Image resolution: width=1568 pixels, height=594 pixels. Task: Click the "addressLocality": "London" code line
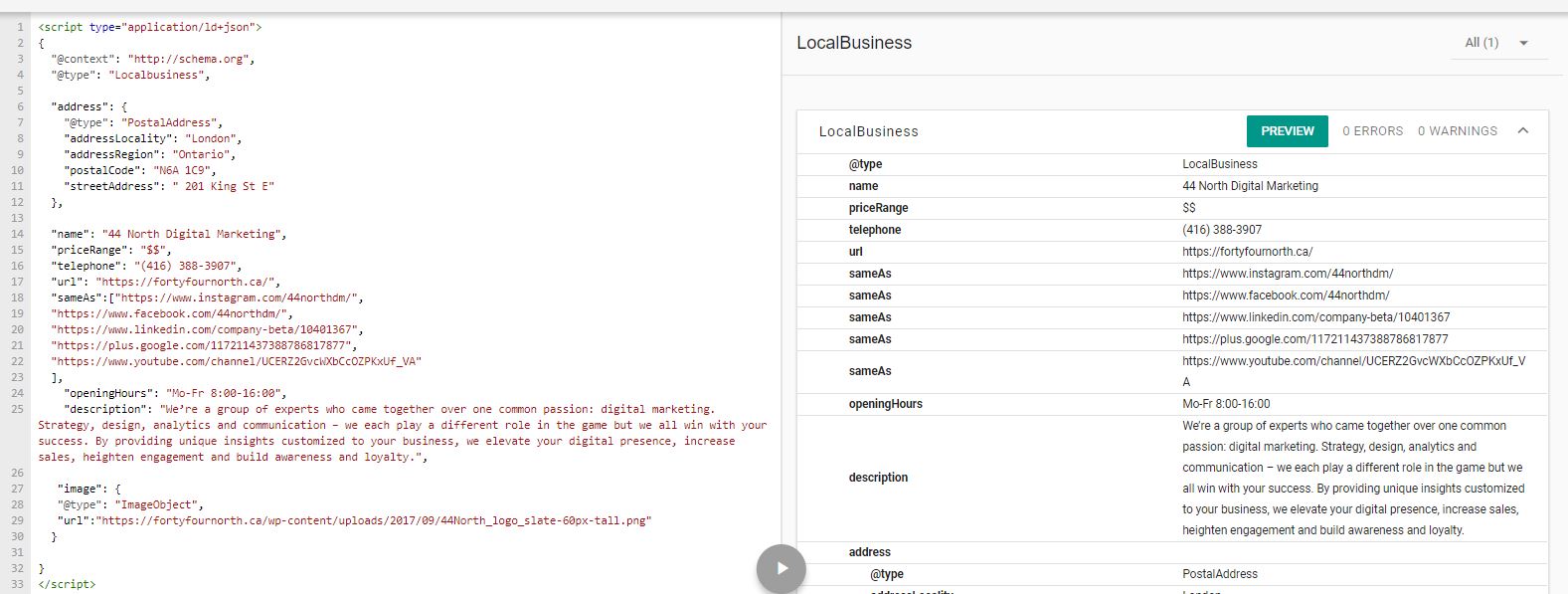(153, 138)
